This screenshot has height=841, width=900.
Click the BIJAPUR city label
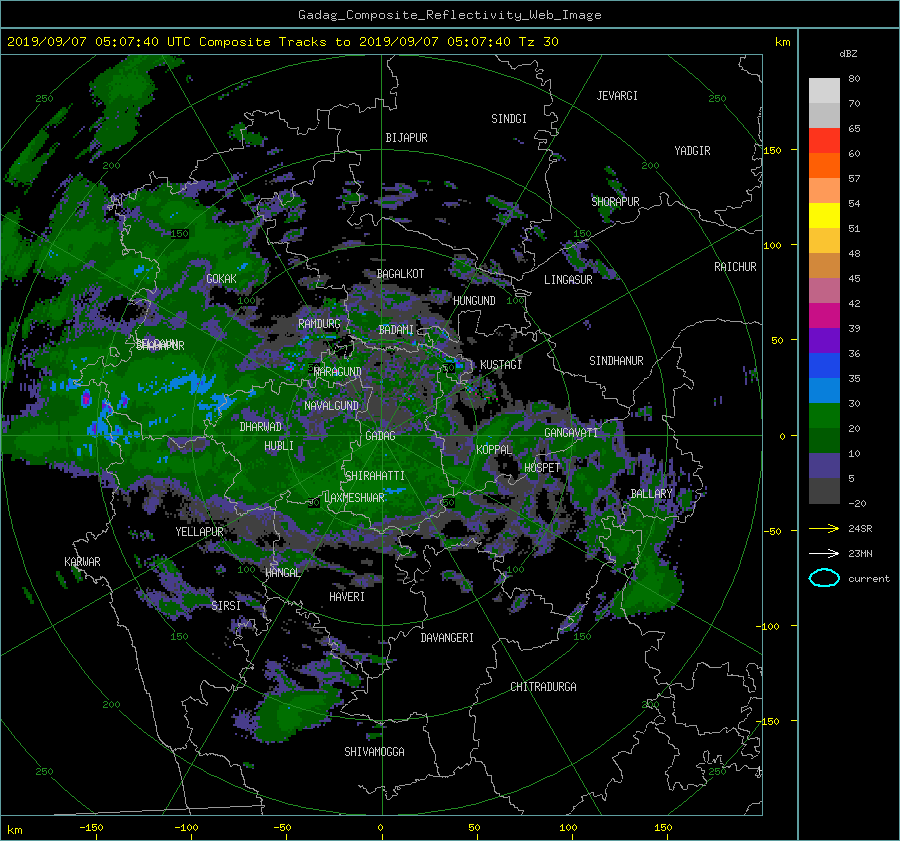[x=406, y=138]
